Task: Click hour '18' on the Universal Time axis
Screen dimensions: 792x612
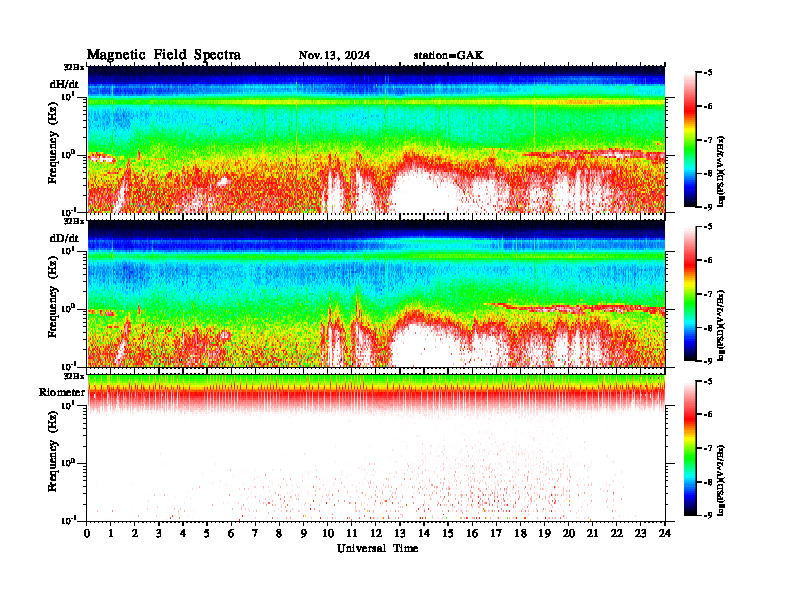Action: 520,534
